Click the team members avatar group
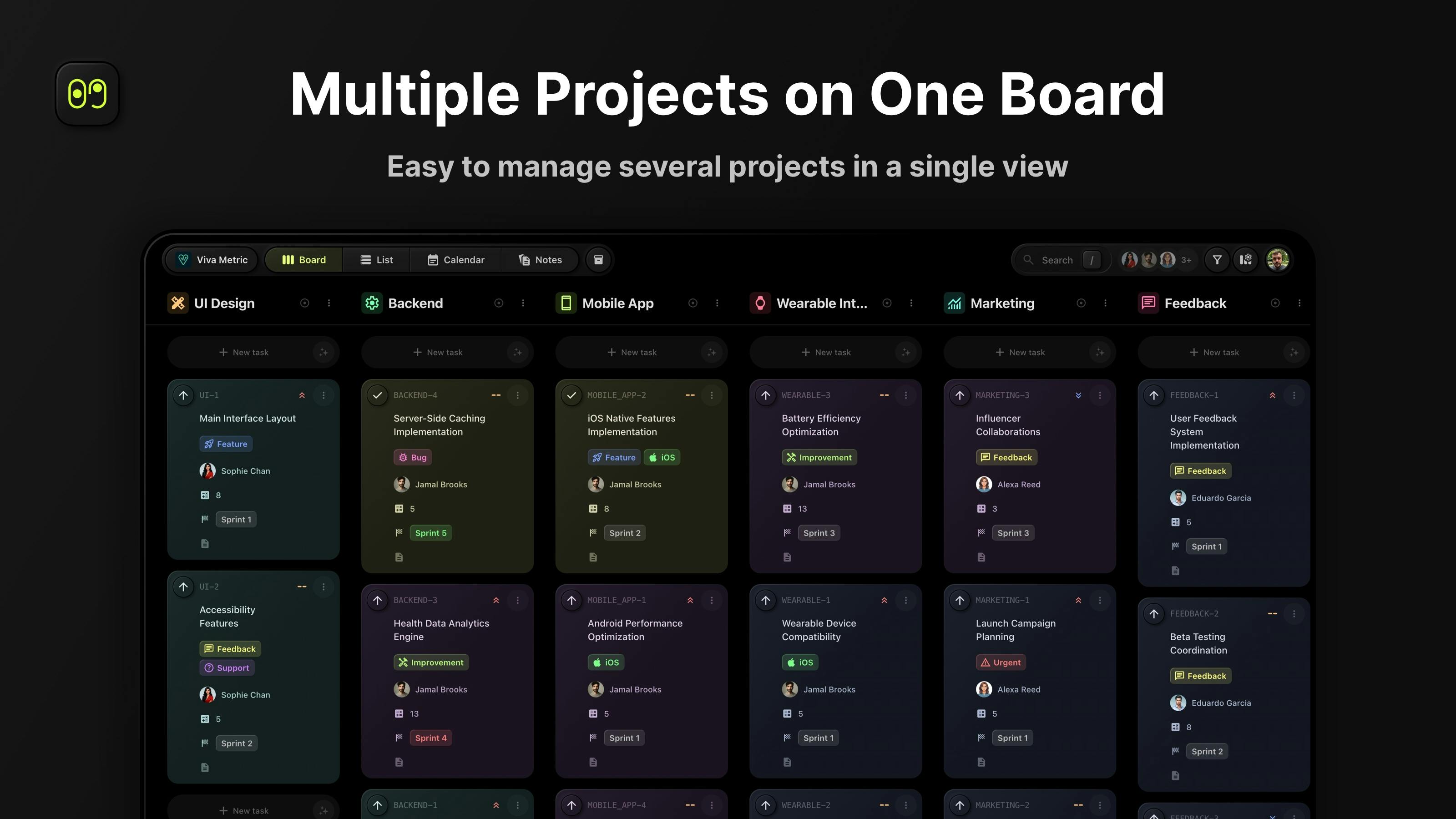The image size is (1456, 819). [x=1157, y=260]
